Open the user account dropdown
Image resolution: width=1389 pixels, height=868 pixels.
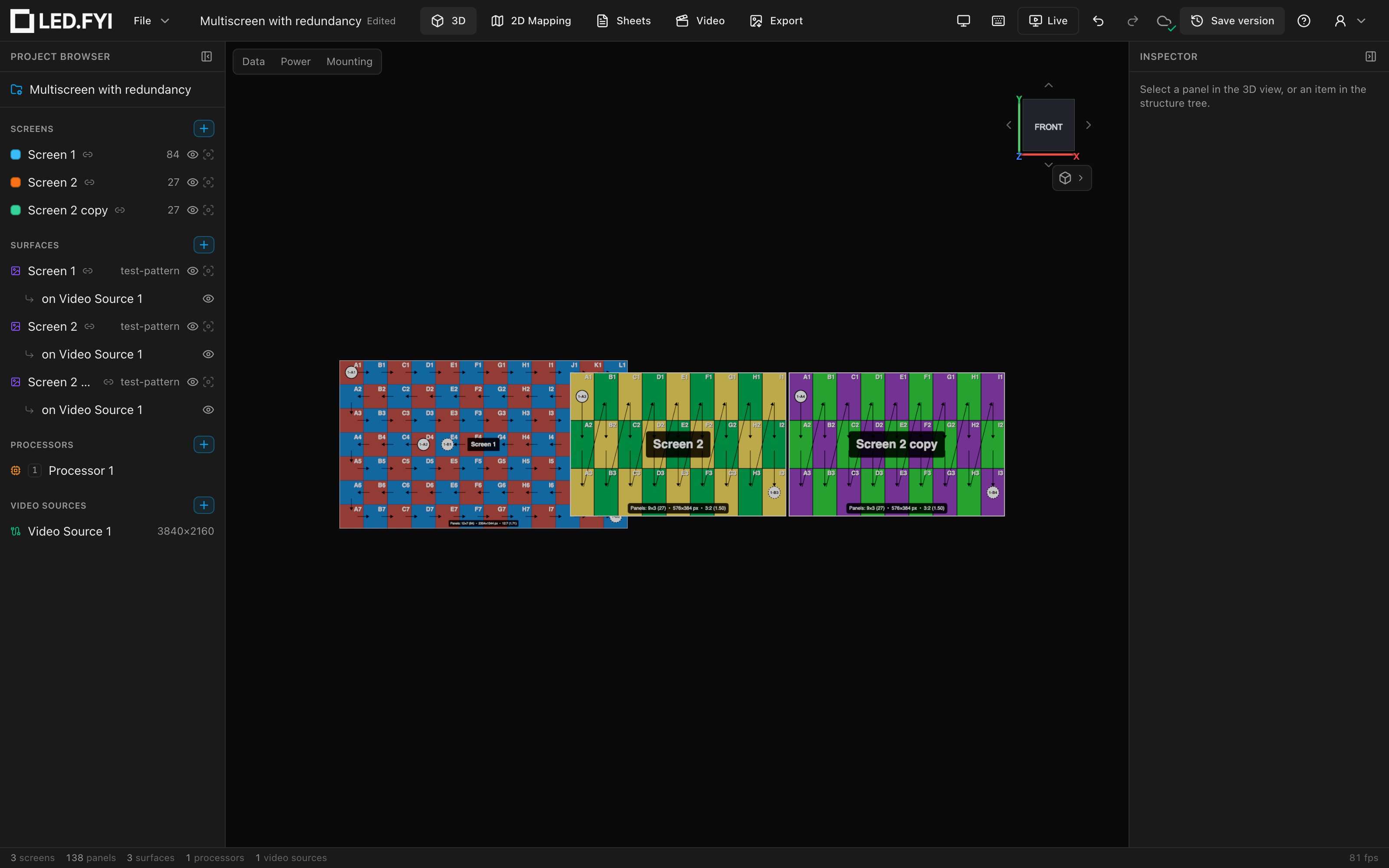click(x=1350, y=21)
